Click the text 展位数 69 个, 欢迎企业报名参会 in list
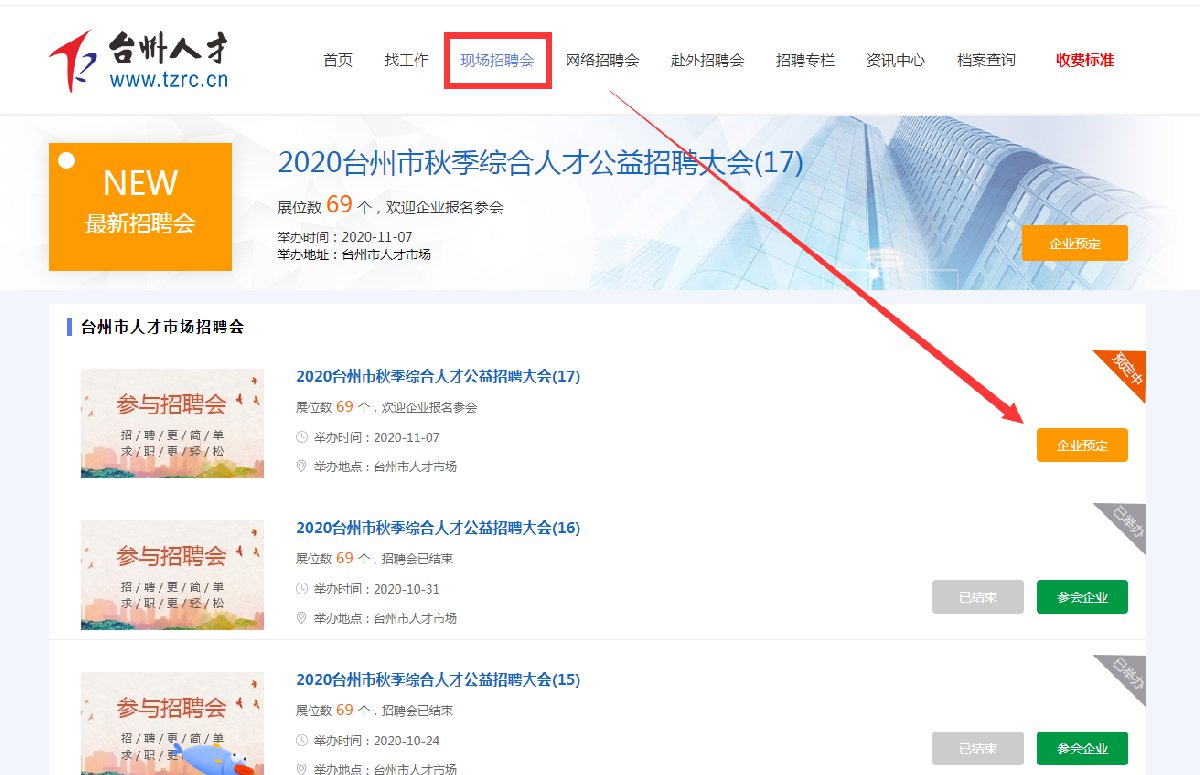This screenshot has height=775, width=1200. click(x=387, y=407)
